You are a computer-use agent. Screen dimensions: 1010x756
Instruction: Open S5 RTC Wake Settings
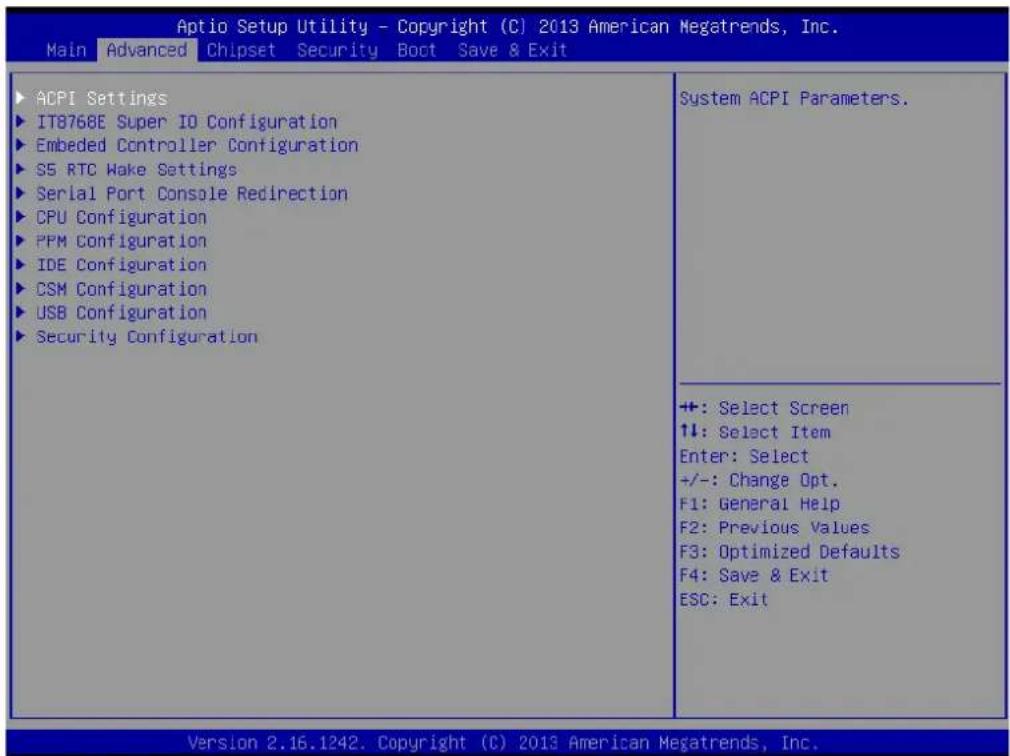(137, 169)
